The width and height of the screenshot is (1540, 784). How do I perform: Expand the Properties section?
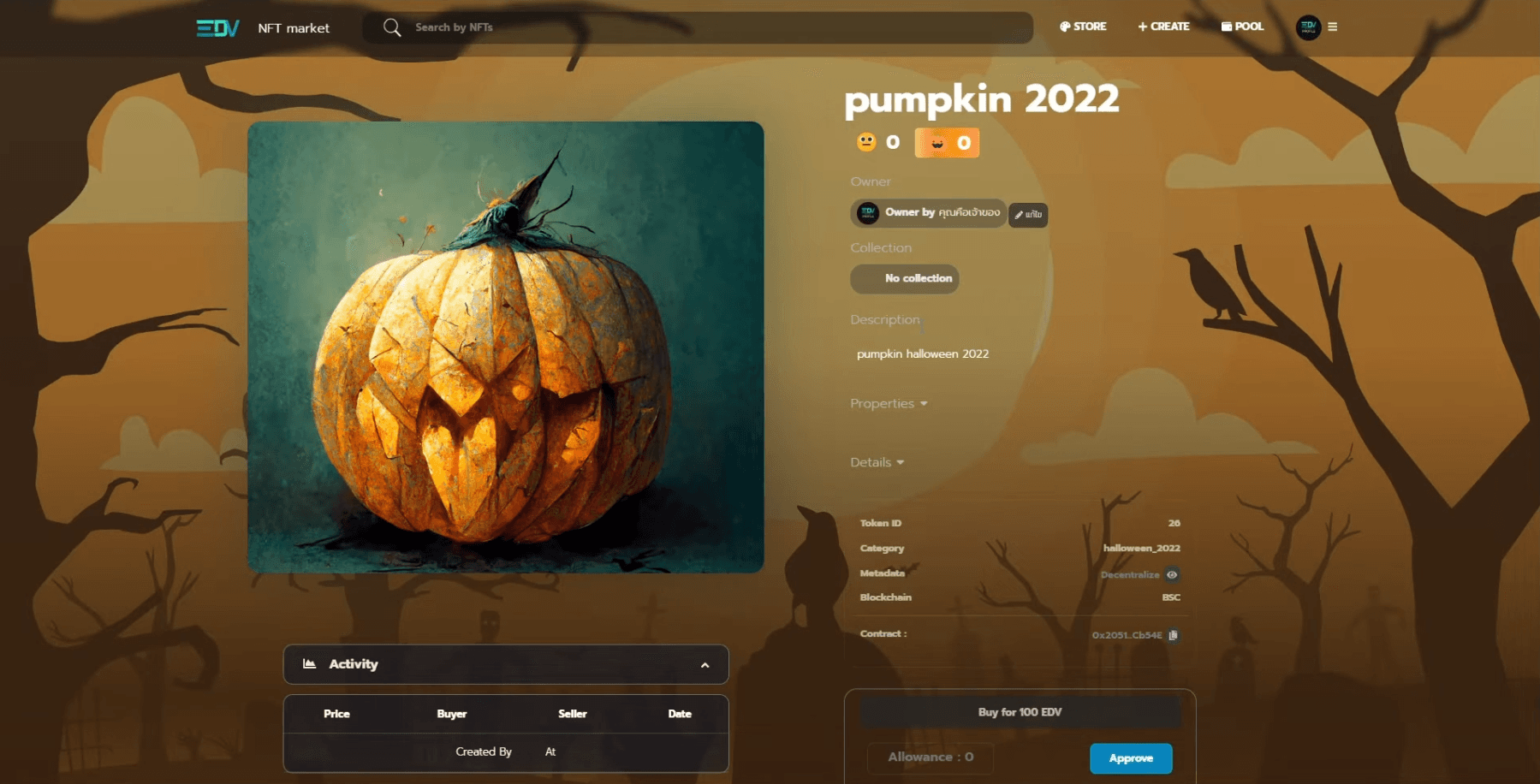click(x=889, y=404)
